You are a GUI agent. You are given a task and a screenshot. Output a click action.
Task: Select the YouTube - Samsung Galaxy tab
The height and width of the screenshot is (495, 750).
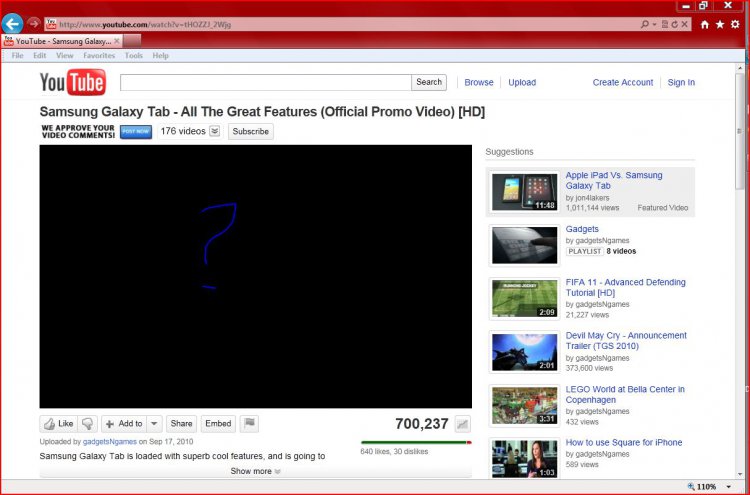62,41
